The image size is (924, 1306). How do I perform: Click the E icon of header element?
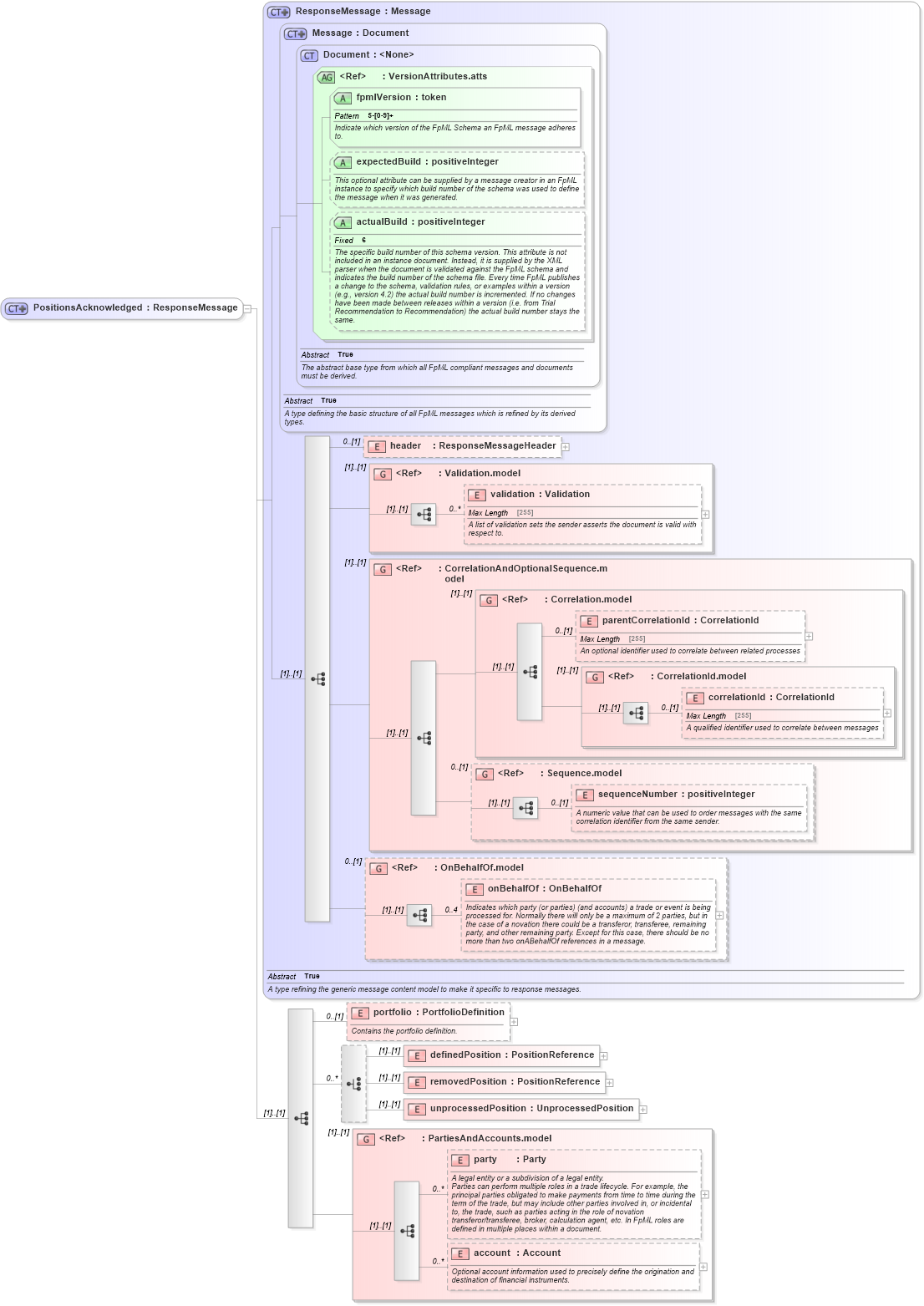tap(377, 447)
